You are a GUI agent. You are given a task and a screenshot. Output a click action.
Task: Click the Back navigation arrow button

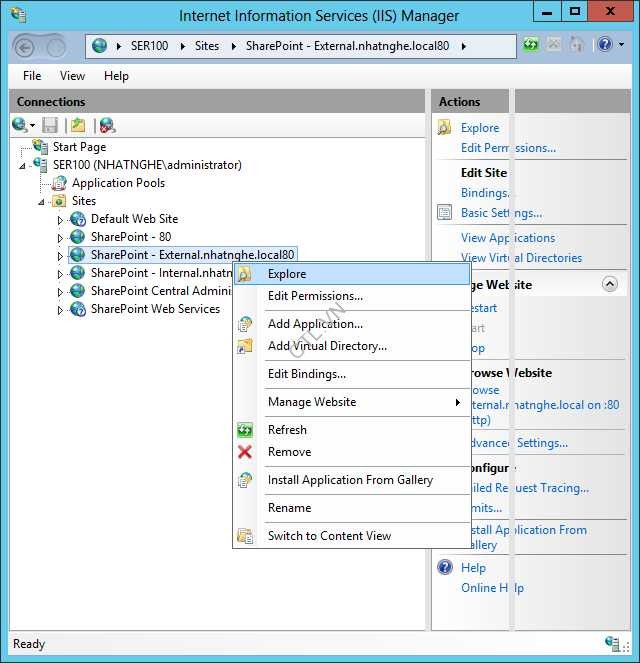tap(25, 47)
